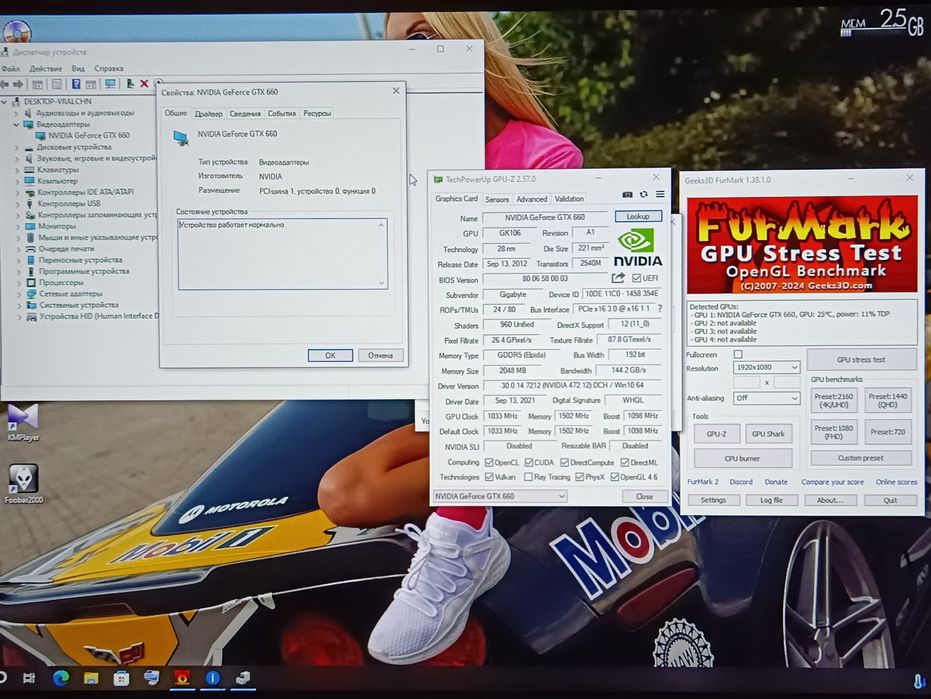Click OK in the properties dialog
931x699 pixels.
[x=330, y=355]
